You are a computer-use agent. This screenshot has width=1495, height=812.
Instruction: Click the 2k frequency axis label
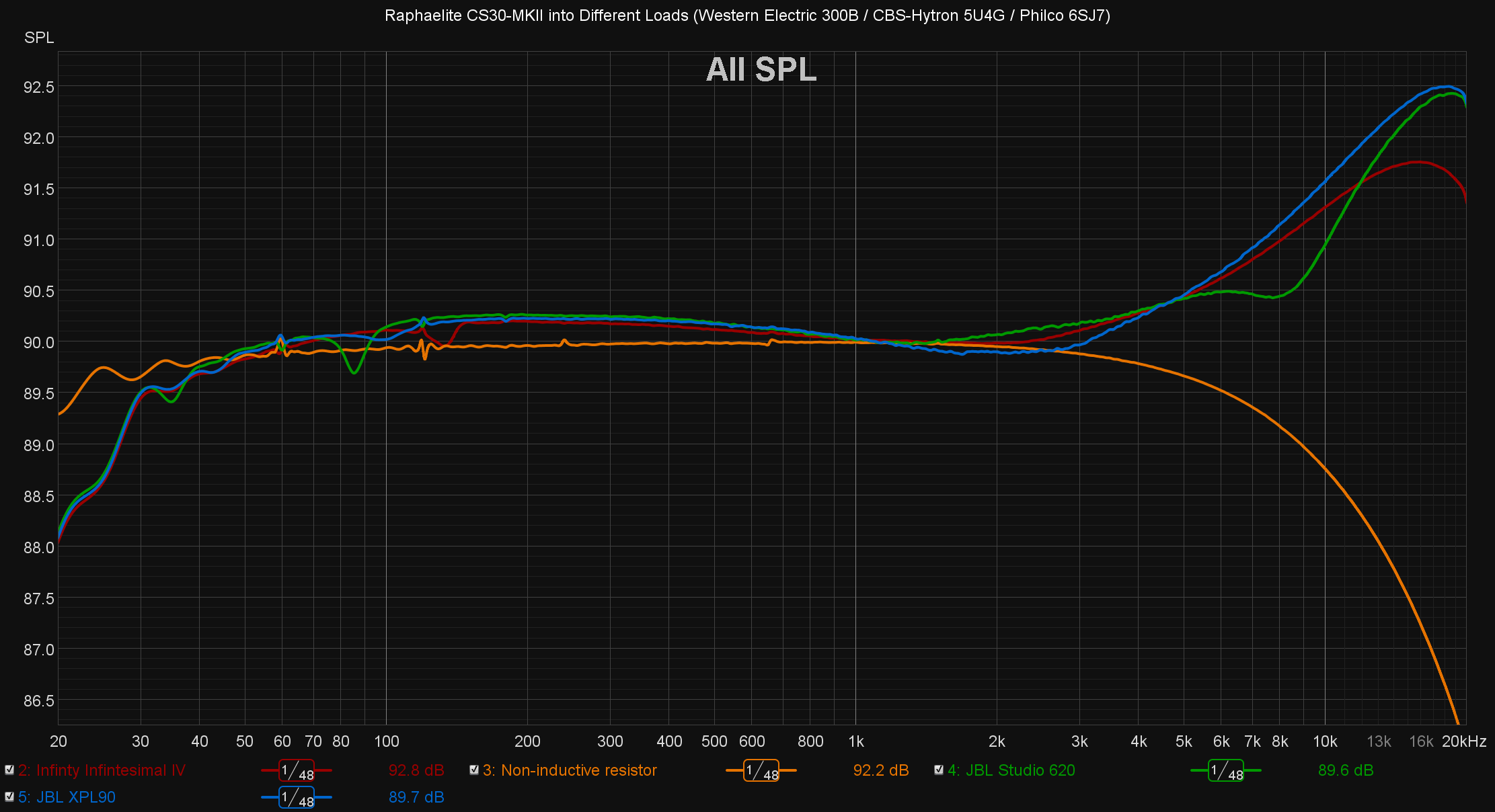pyautogui.click(x=997, y=741)
